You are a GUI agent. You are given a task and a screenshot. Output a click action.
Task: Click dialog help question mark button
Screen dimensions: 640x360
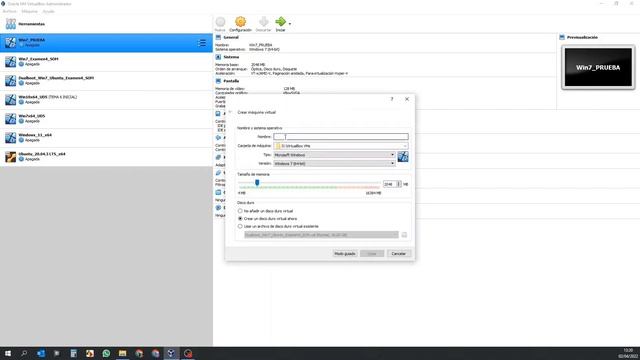pos(392,99)
